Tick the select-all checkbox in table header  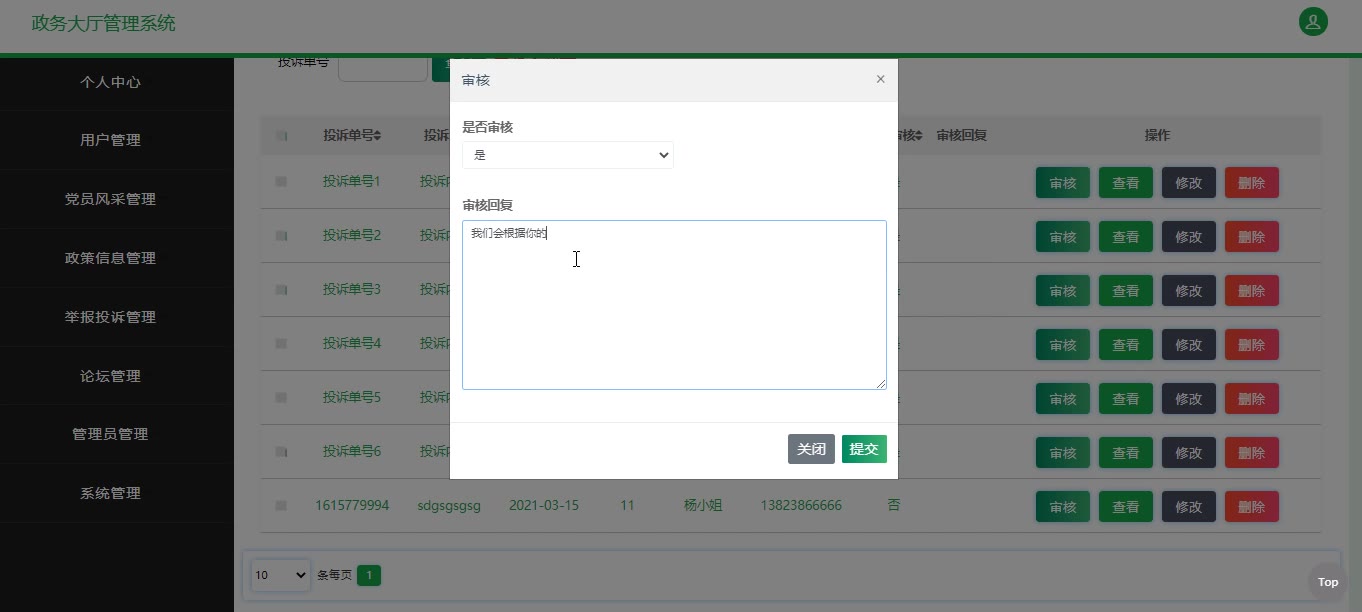tap(281, 136)
